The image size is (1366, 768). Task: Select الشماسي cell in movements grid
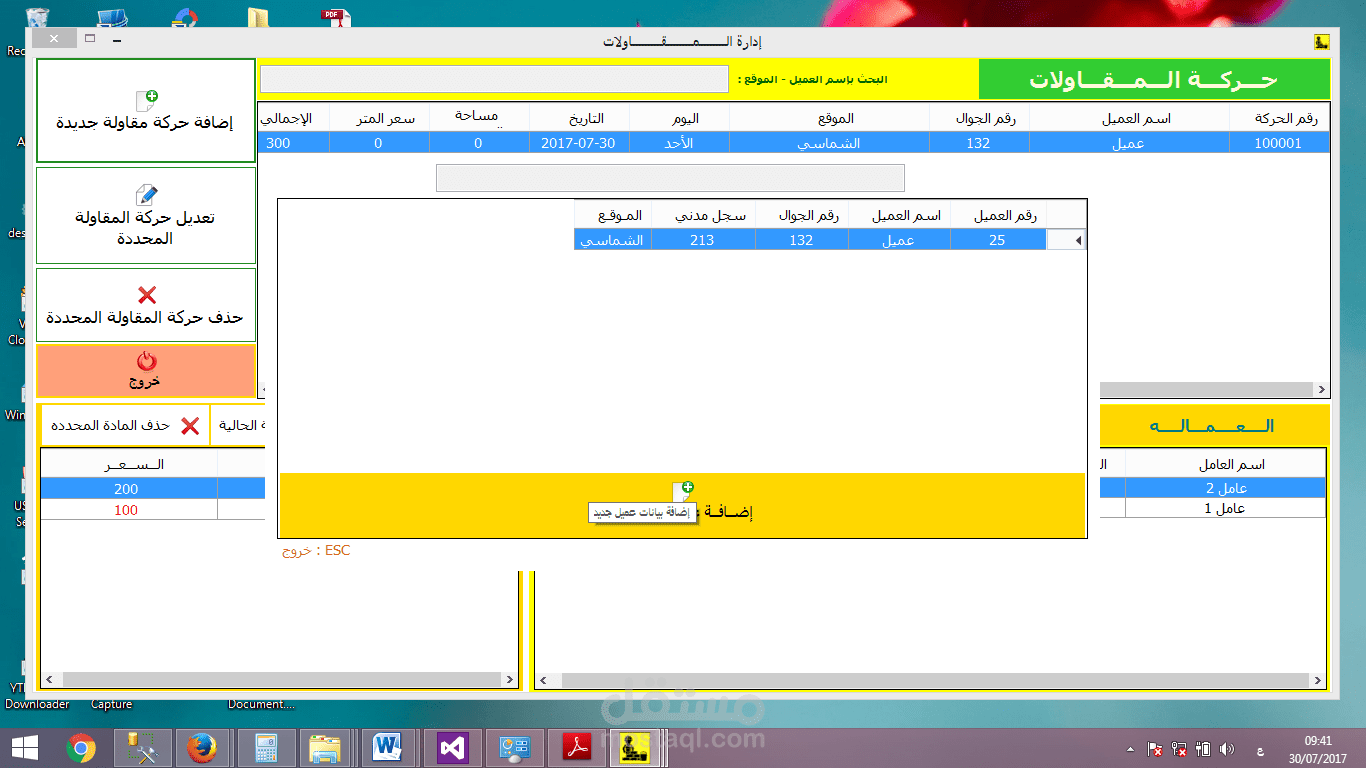pyautogui.click(x=830, y=143)
